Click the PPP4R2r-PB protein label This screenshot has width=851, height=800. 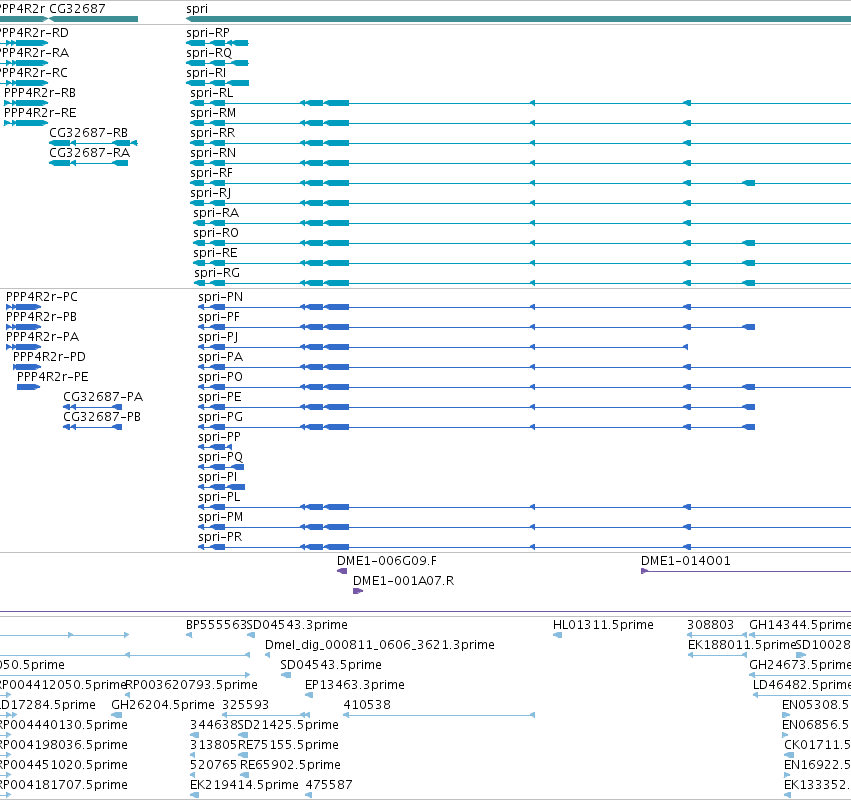(x=41, y=317)
